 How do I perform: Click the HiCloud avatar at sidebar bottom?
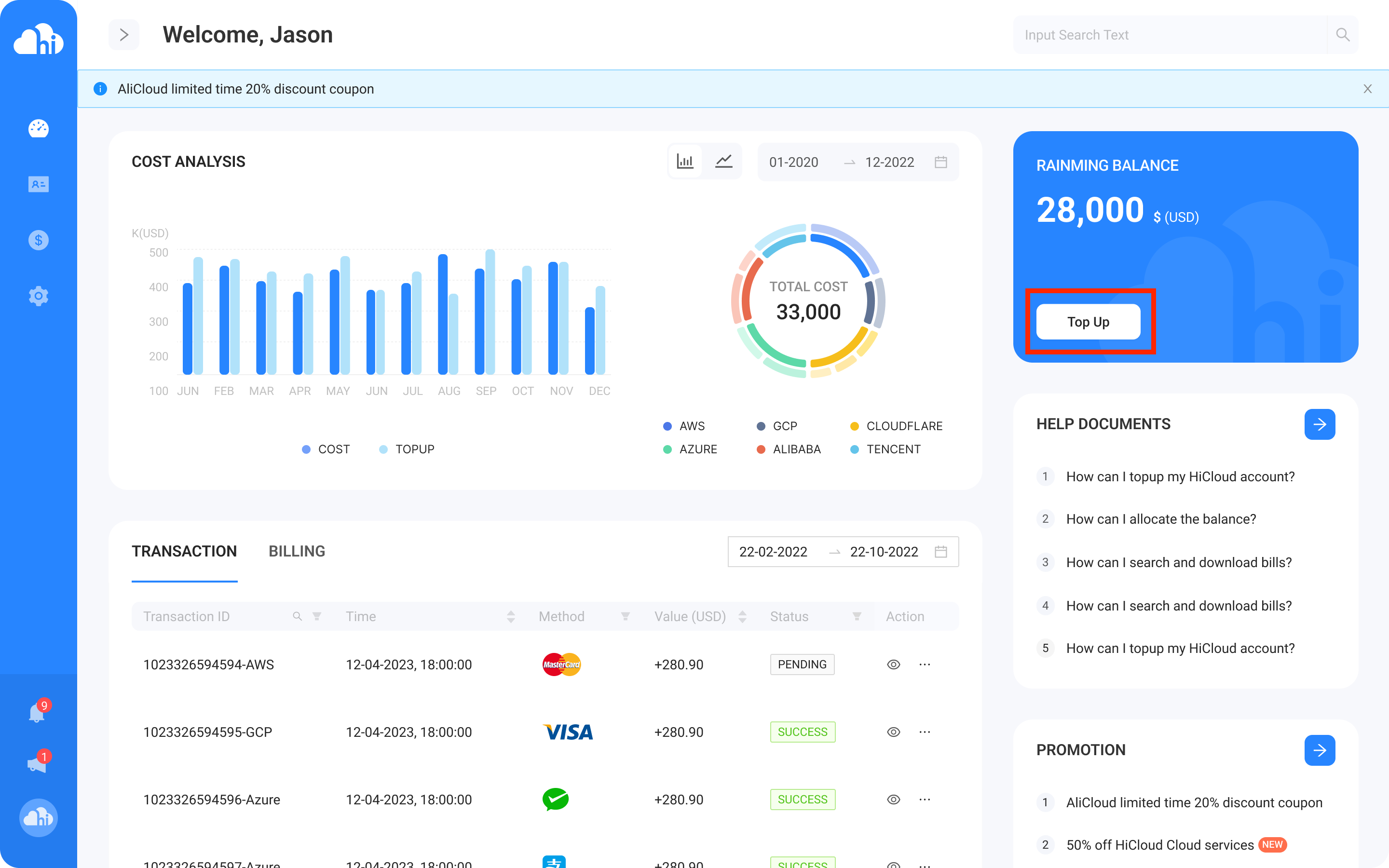tap(39, 817)
